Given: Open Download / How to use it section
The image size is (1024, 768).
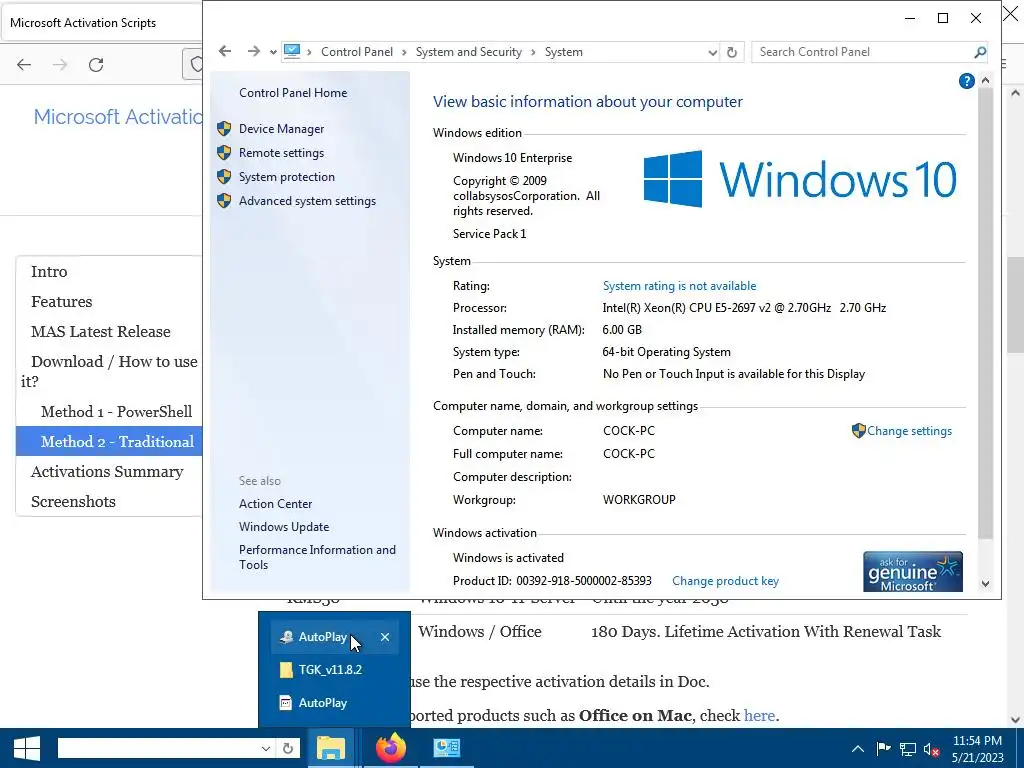Looking at the screenshot, I should click(x=110, y=371).
